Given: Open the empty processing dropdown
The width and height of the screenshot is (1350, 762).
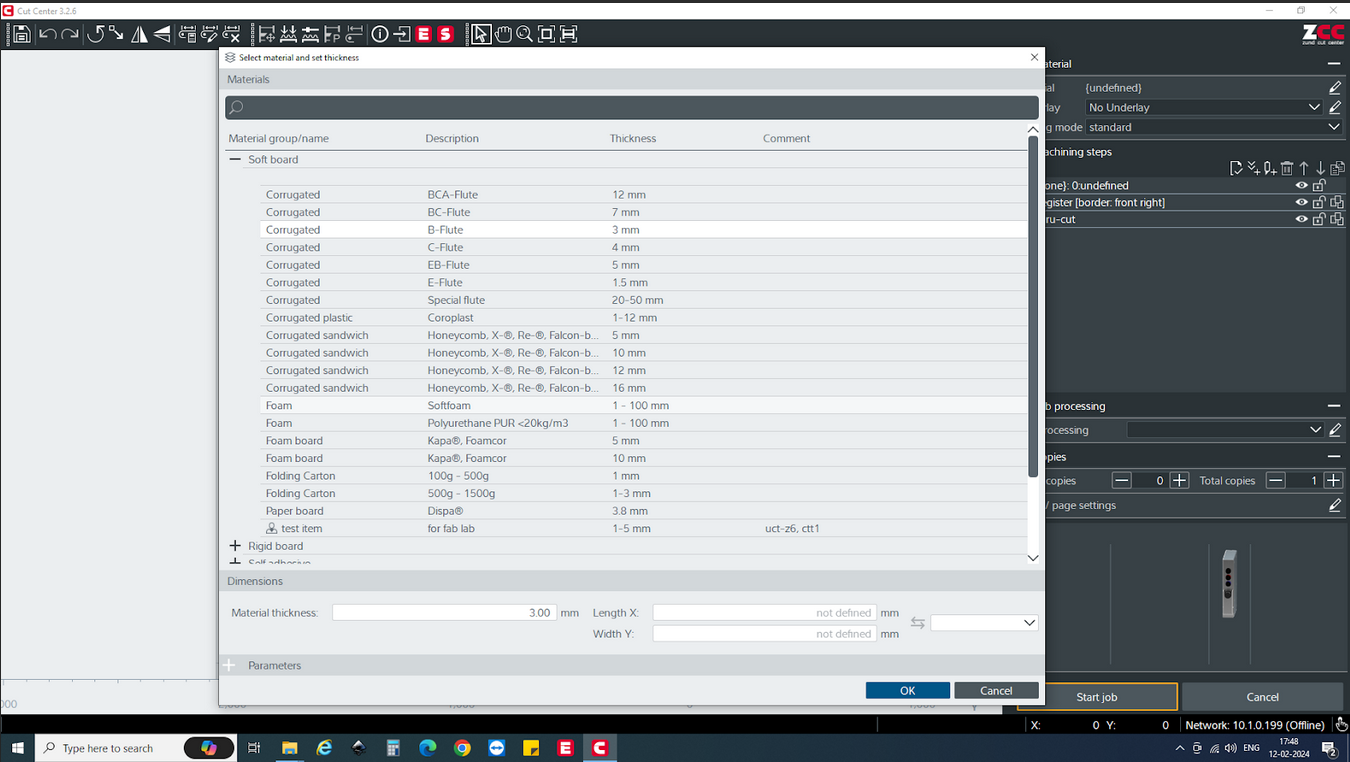Looking at the screenshot, I should pyautogui.click(x=1315, y=430).
